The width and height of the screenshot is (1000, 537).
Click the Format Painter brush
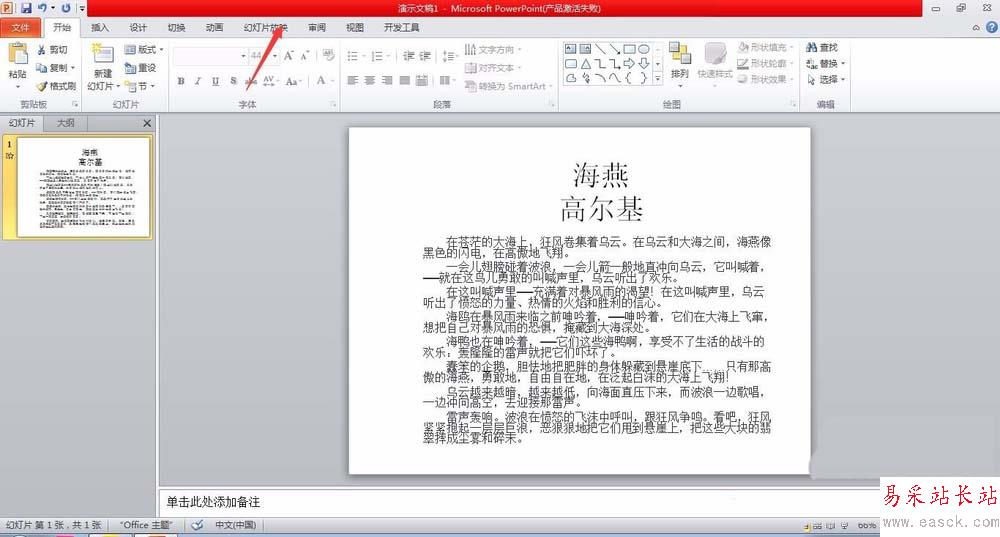pos(56,85)
